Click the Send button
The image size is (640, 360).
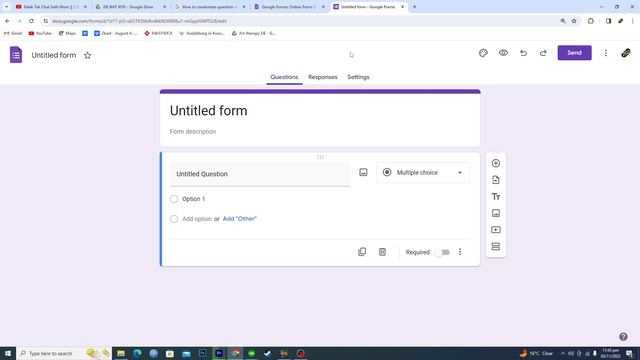pyautogui.click(x=574, y=53)
